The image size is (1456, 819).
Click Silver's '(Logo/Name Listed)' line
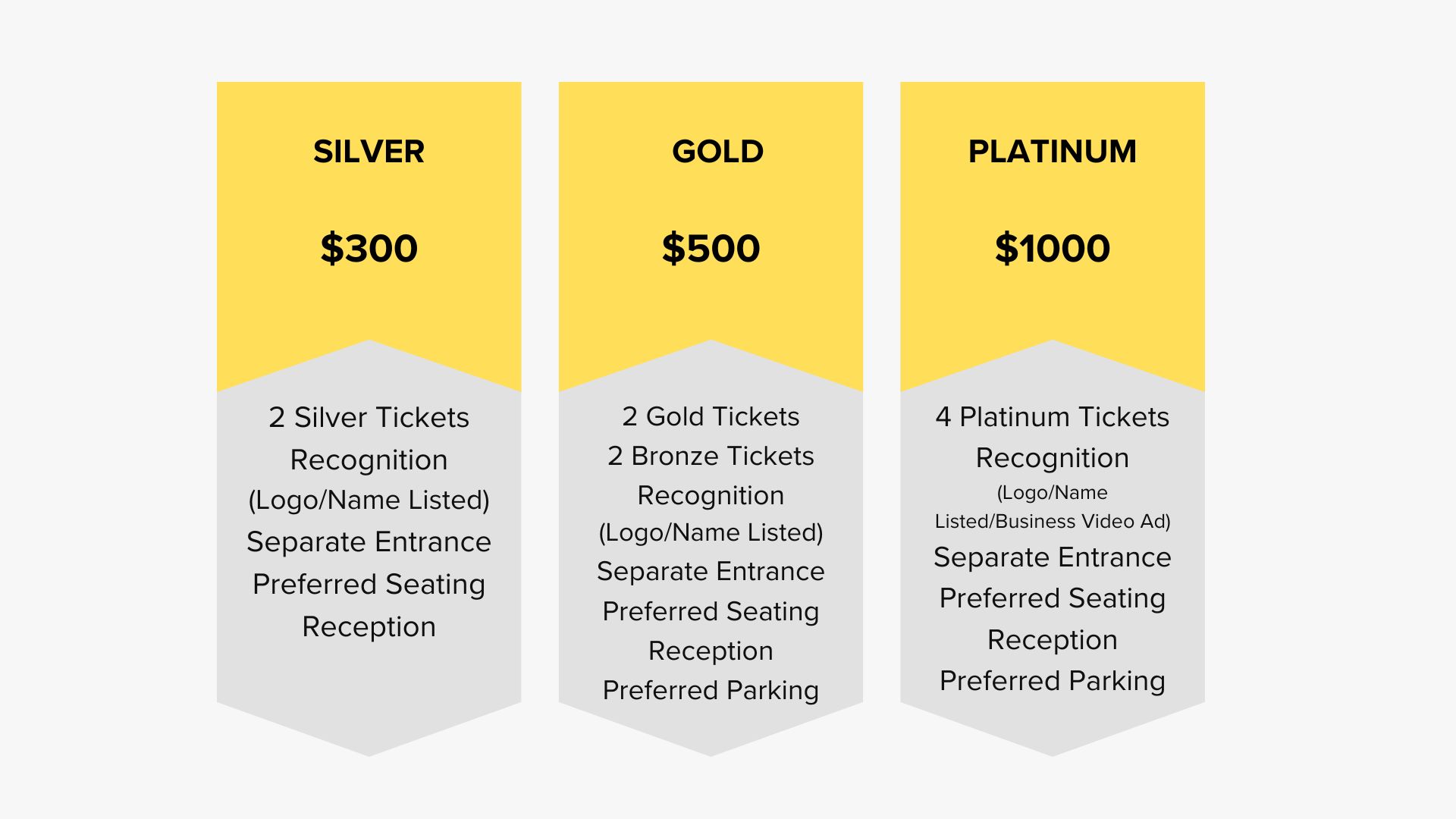point(369,500)
